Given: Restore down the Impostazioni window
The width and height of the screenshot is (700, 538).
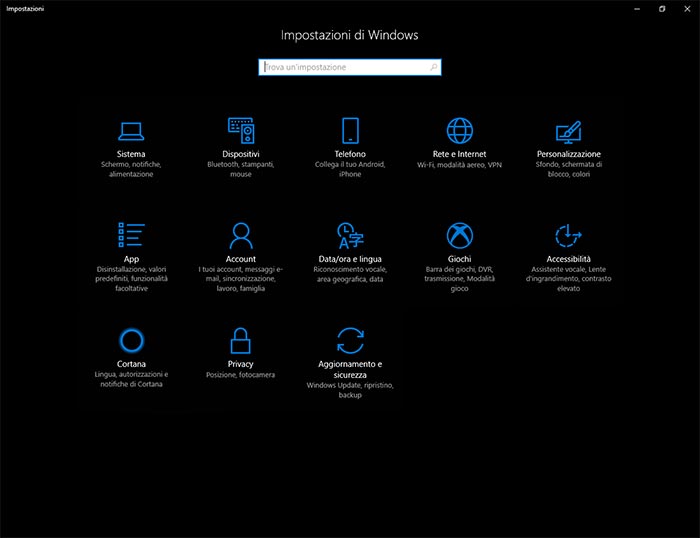Looking at the screenshot, I should point(662,8).
